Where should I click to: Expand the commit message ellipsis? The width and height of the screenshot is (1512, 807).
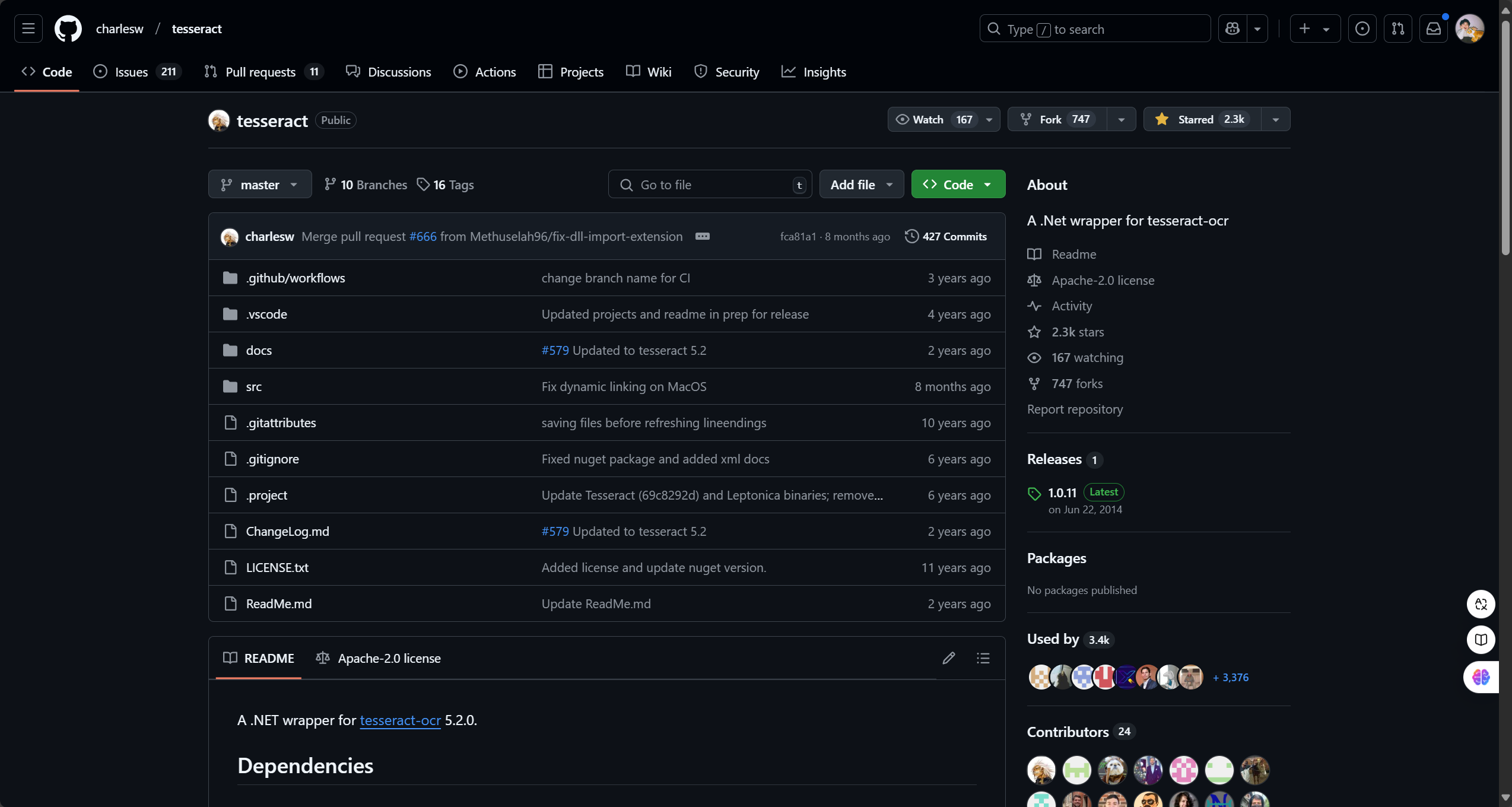[x=702, y=236]
